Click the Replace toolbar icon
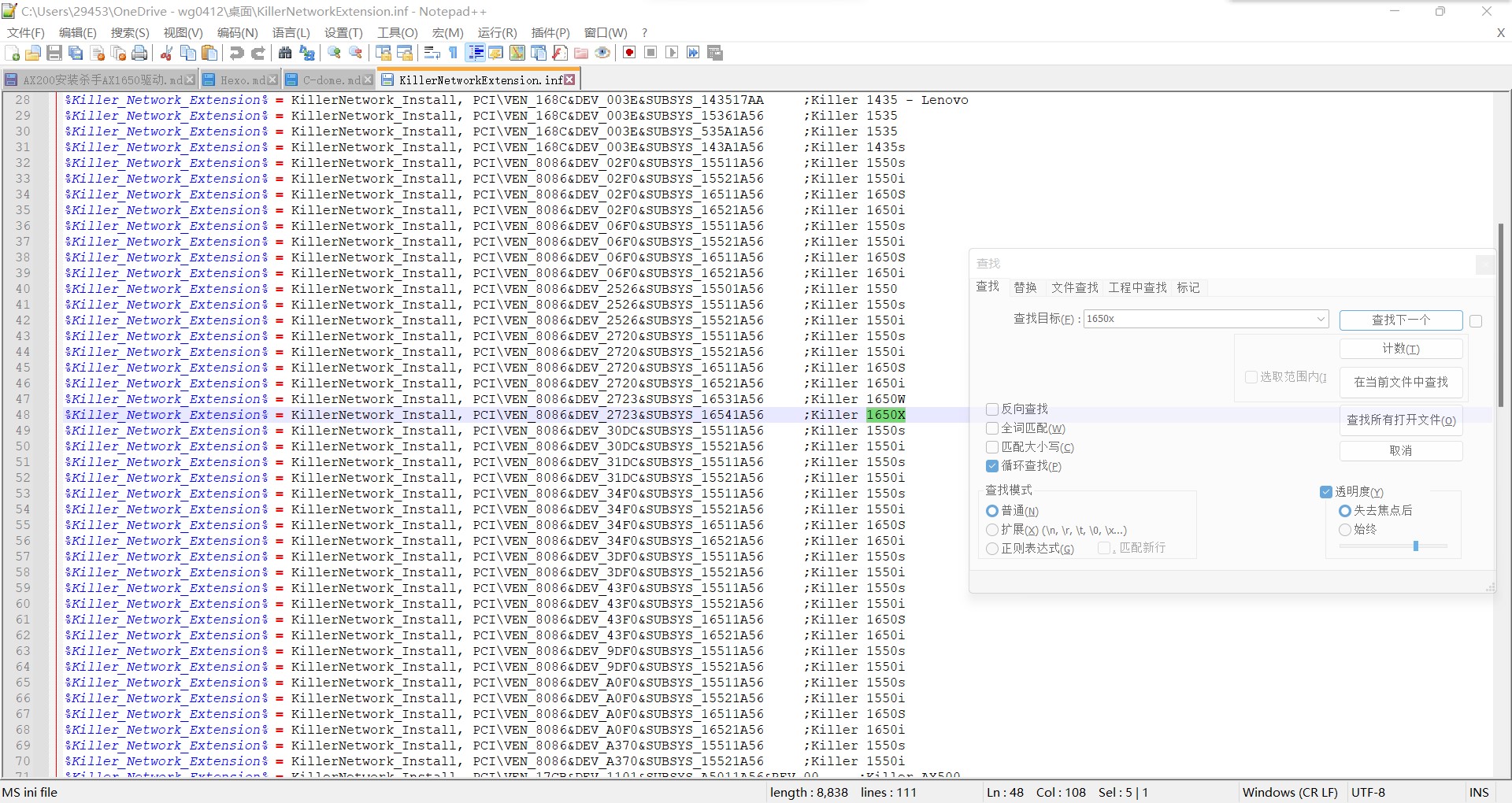1512x803 pixels. click(x=307, y=53)
